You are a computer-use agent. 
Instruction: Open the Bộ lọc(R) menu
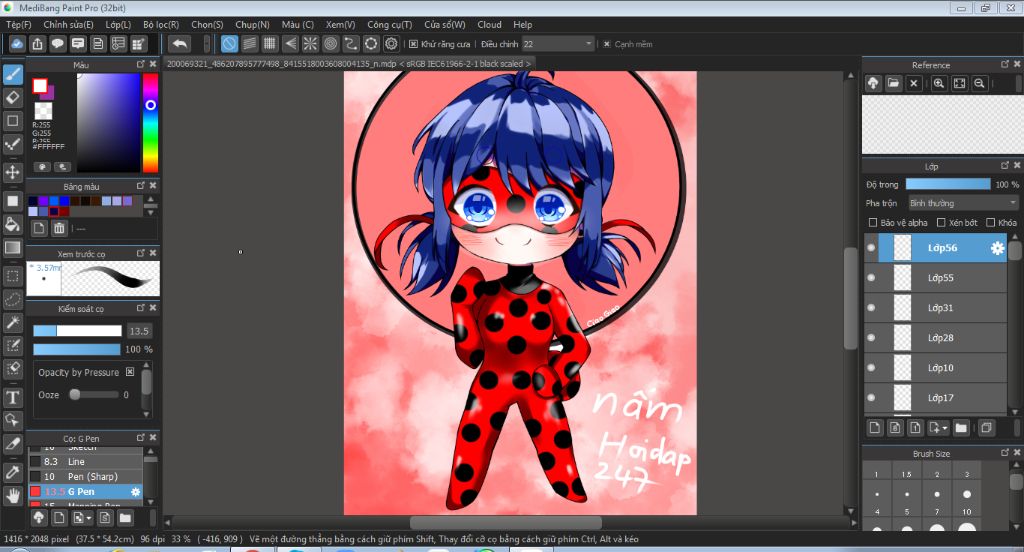[x=161, y=24]
